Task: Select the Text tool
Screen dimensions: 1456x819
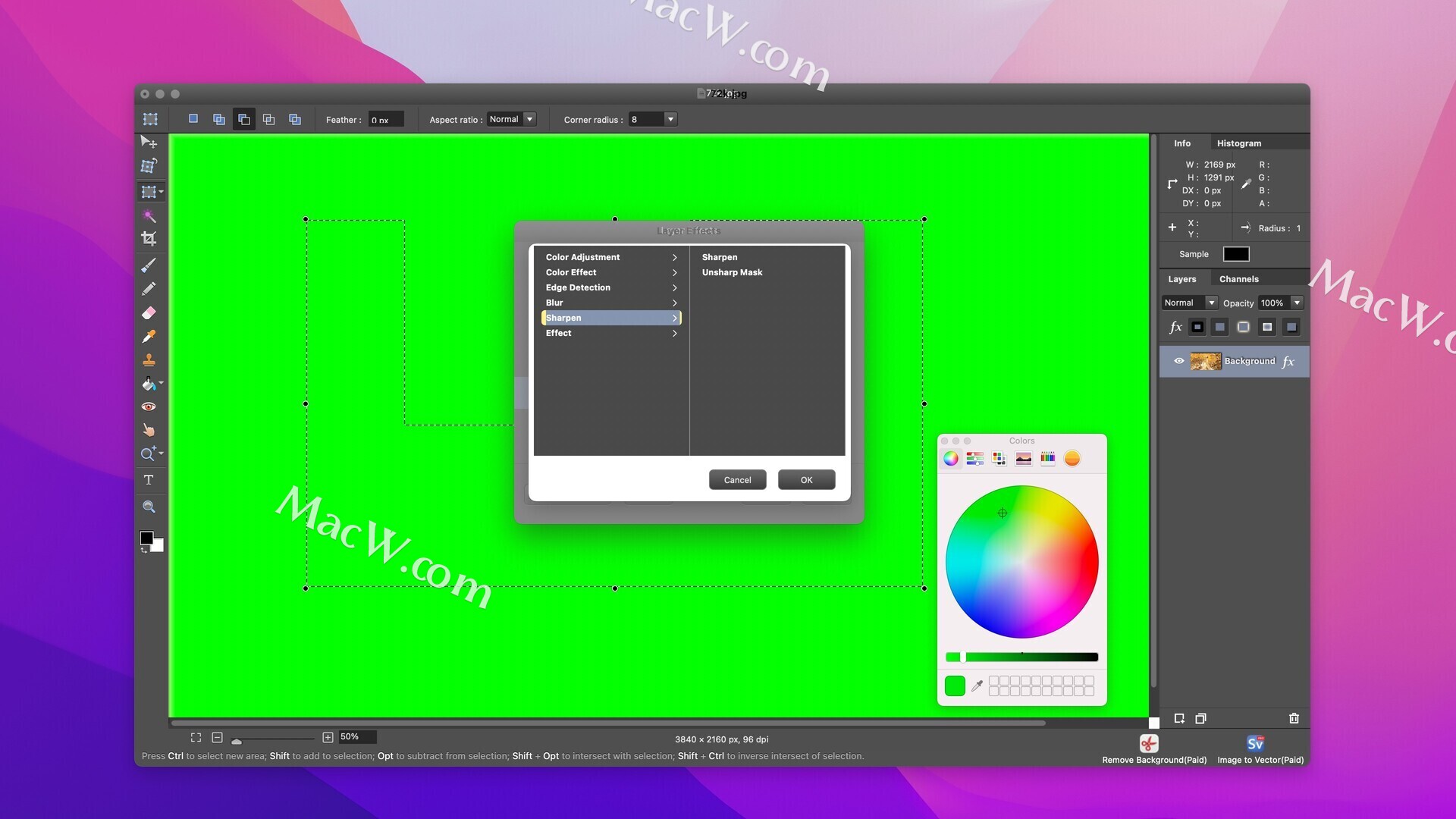Action: click(x=149, y=480)
